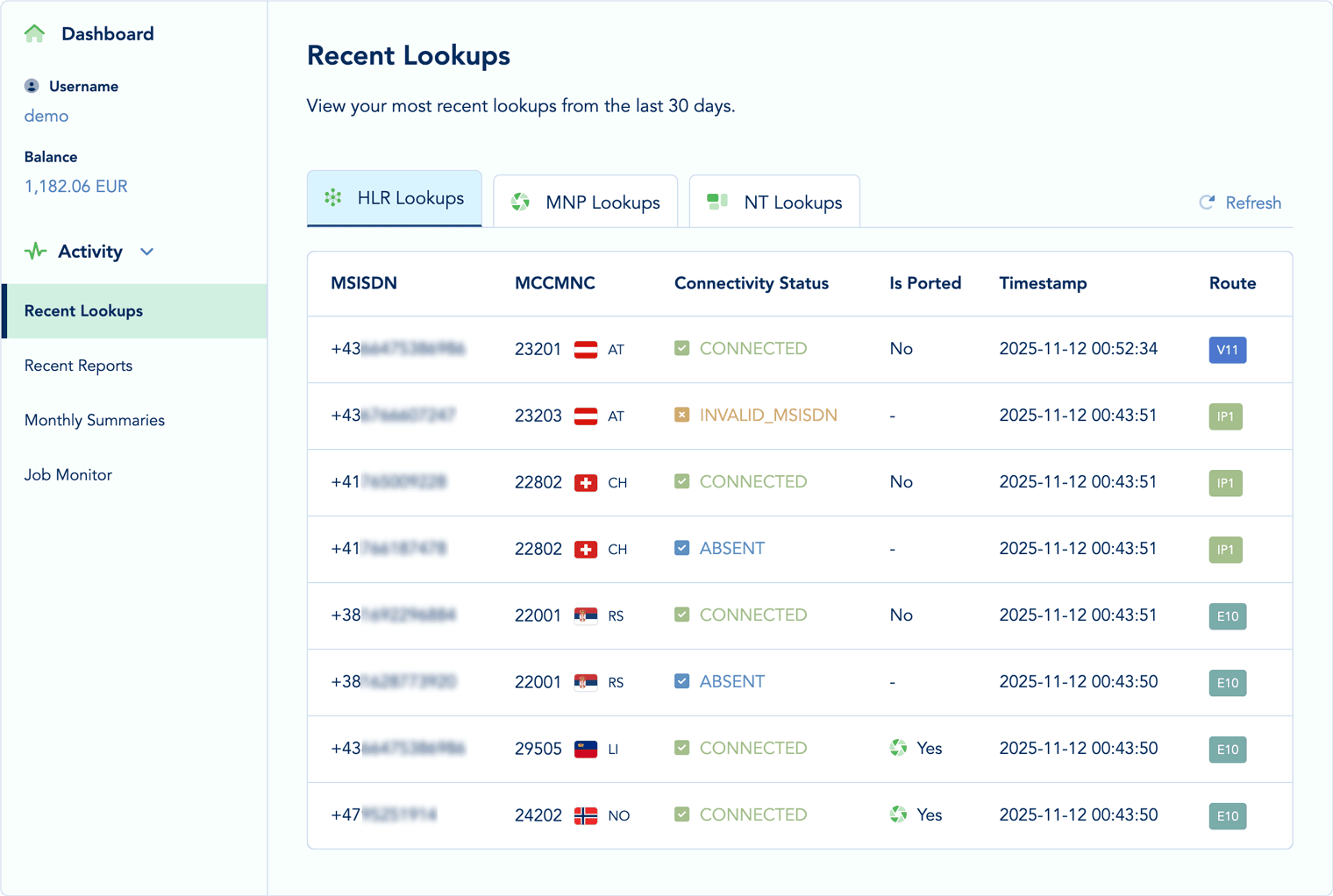Switch to the MNP Lookups tab
This screenshot has width=1333, height=896.
click(585, 202)
